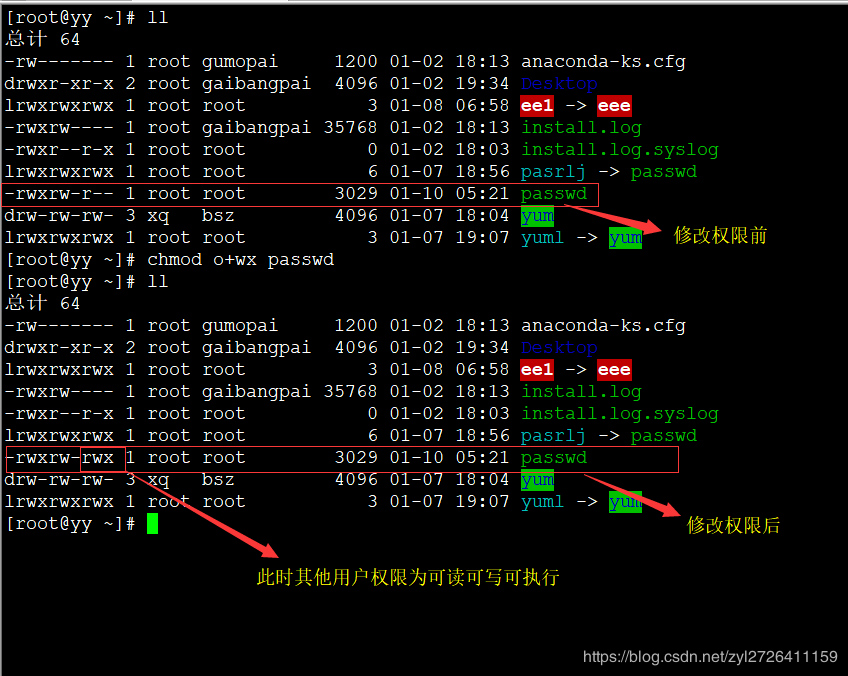Click size "1200" in the first listing

(356, 62)
